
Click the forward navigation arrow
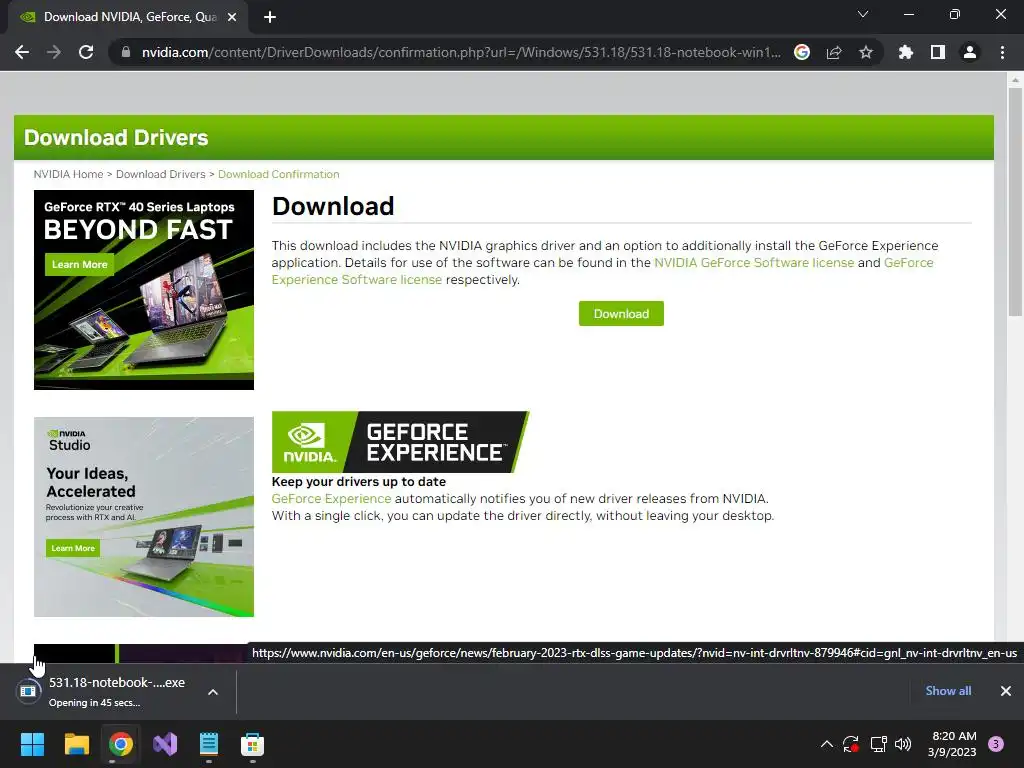click(54, 52)
